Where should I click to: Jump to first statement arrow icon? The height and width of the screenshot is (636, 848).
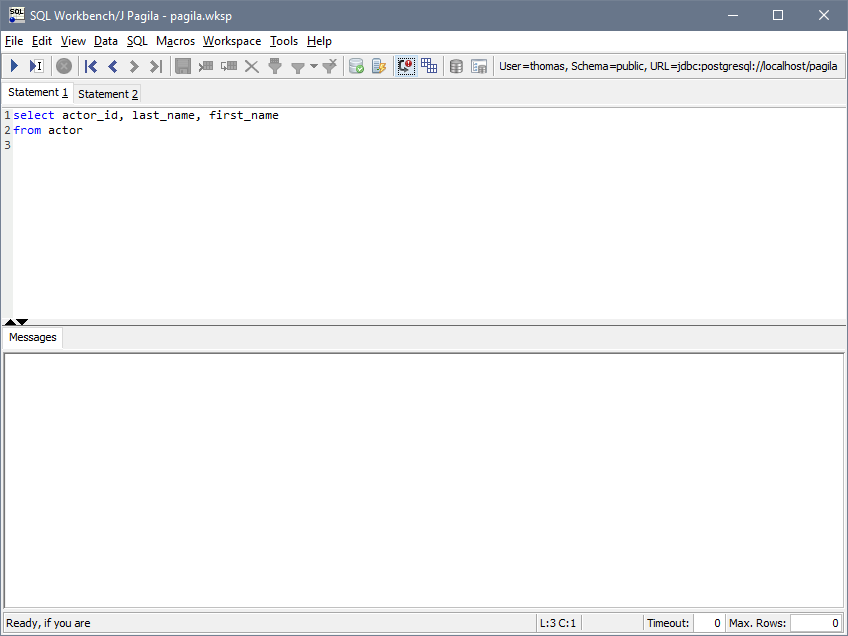tap(91, 66)
